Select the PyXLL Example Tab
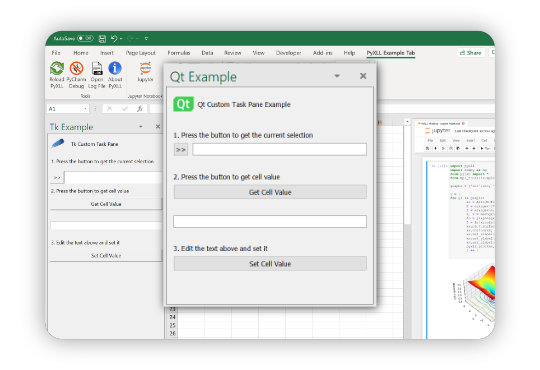 click(x=391, y=53)
